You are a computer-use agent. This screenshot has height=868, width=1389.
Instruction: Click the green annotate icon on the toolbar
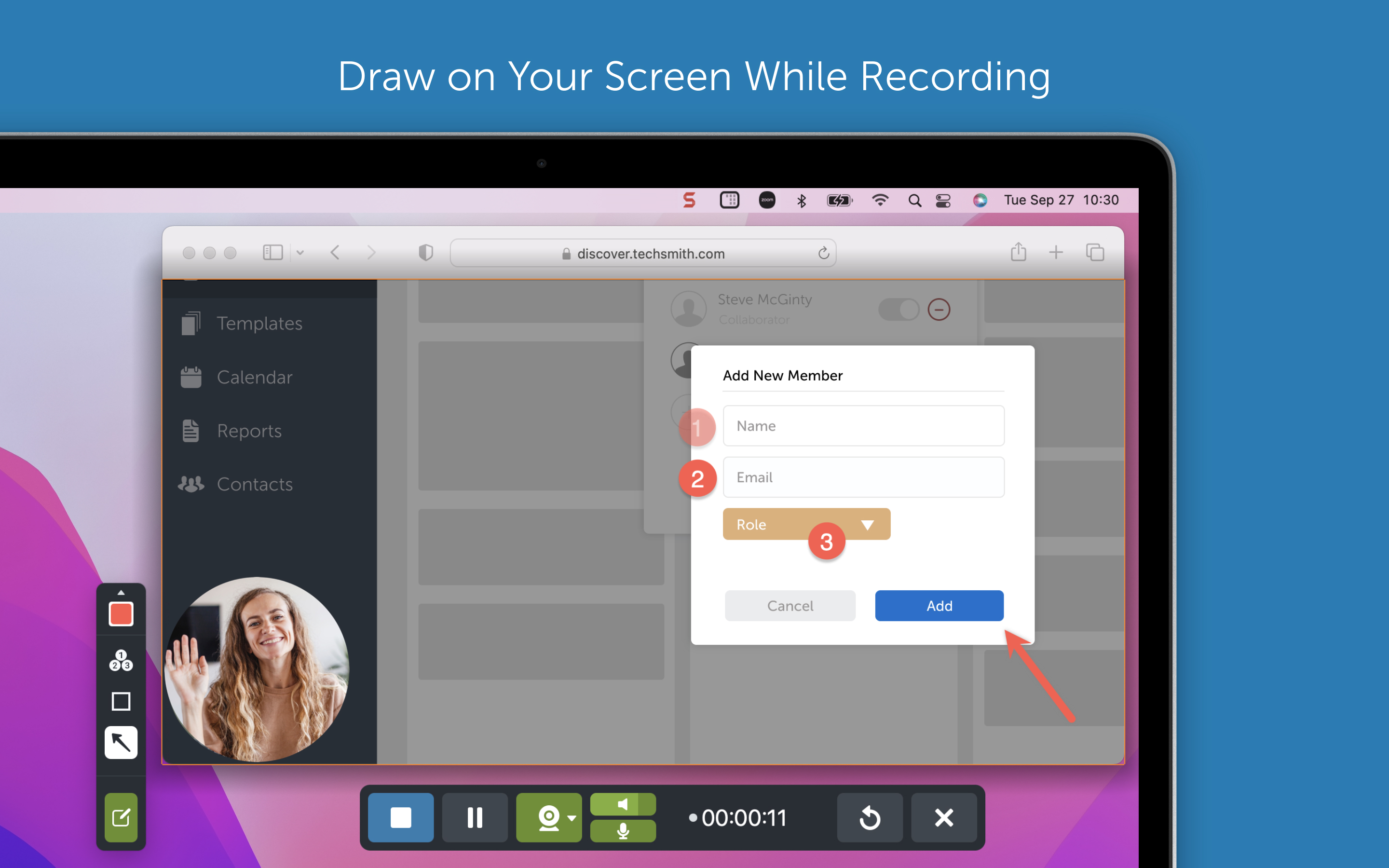(x=120, y=817)
